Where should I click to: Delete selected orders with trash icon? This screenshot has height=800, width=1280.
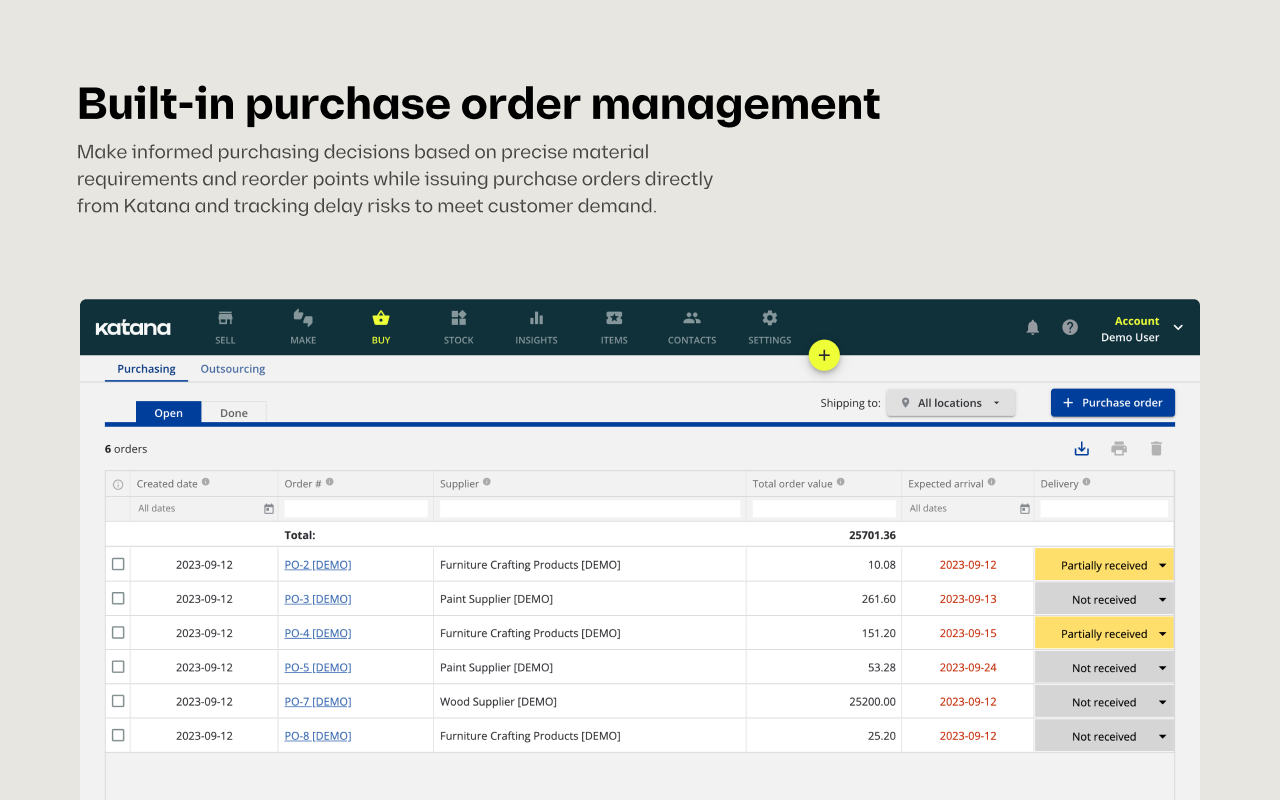[x=1156, y=449]
